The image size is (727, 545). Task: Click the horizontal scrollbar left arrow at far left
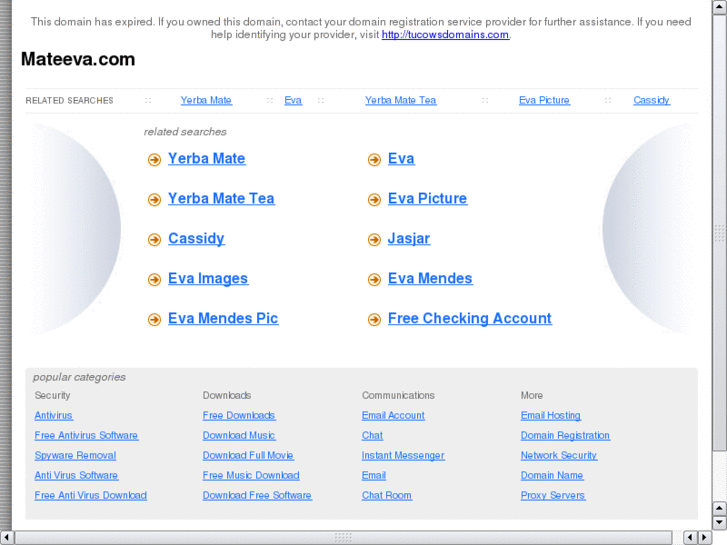click(x=6, y=537)
